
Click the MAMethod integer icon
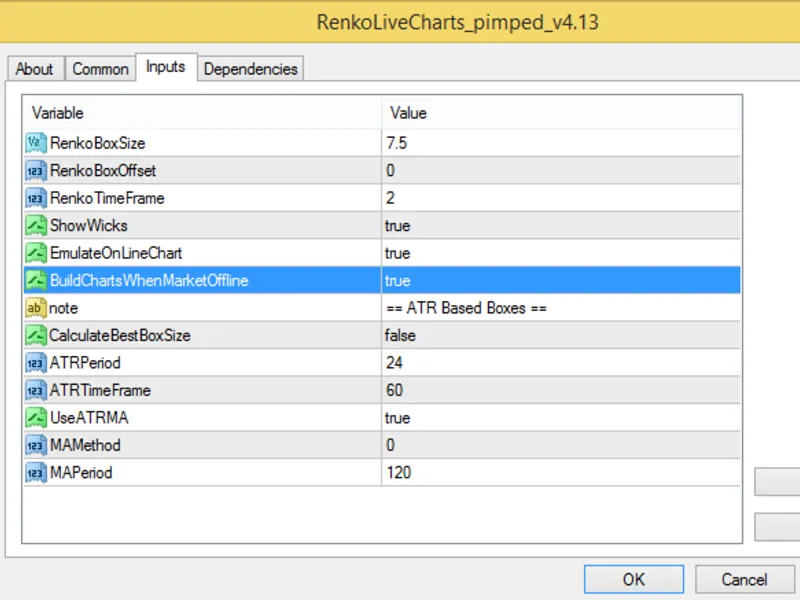[x=36, y=445]
